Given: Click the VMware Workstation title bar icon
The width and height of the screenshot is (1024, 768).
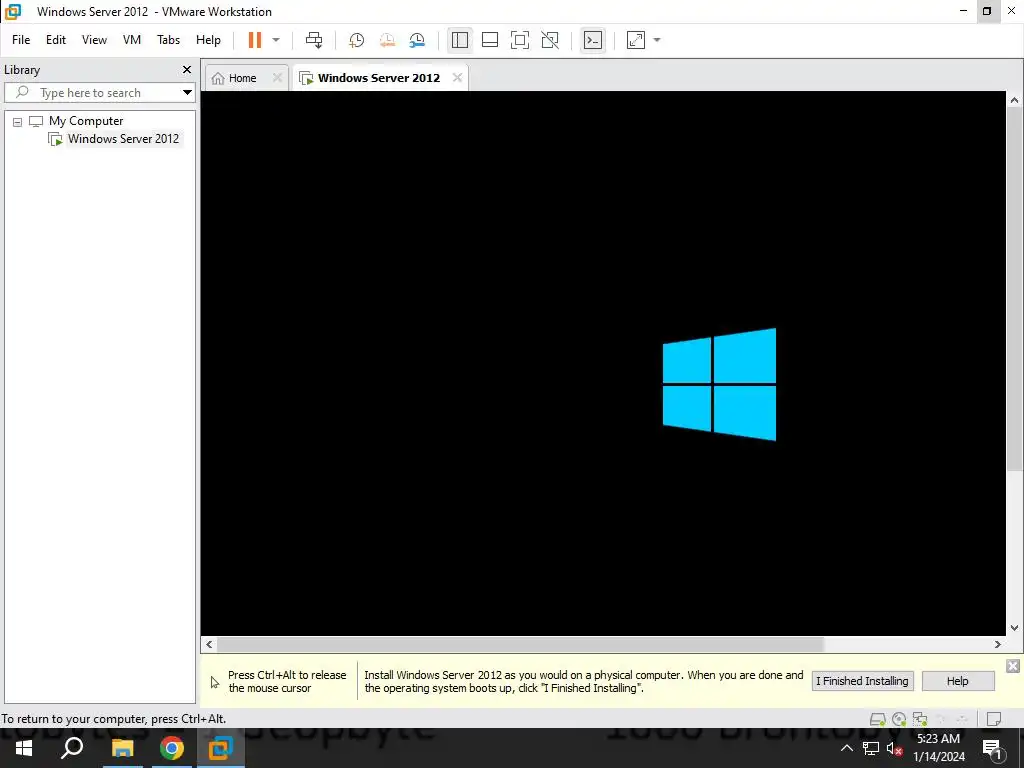Looking at the screenshot, I should [13, 11].
